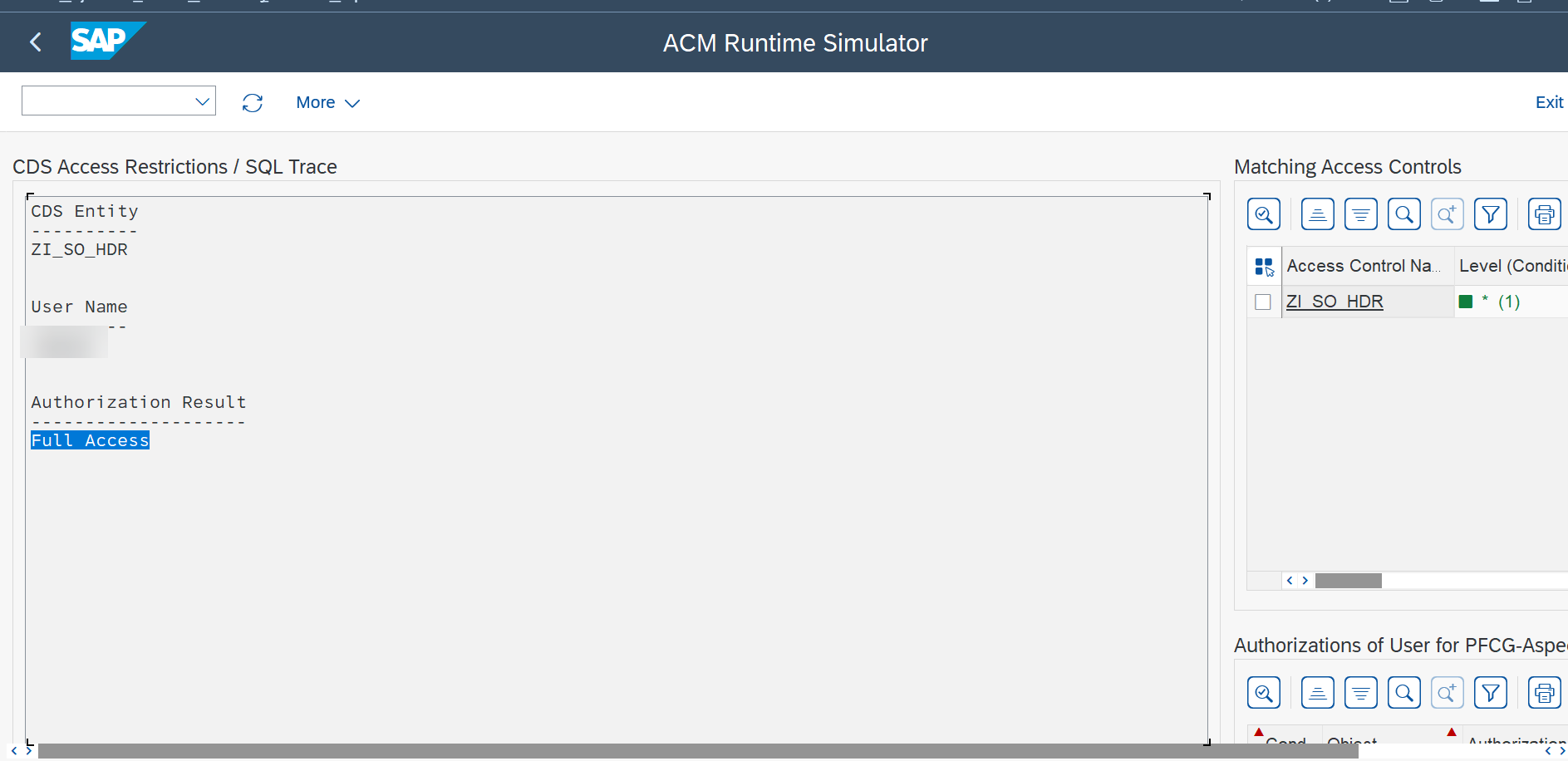Click the Exit button

click(1549, 102)
